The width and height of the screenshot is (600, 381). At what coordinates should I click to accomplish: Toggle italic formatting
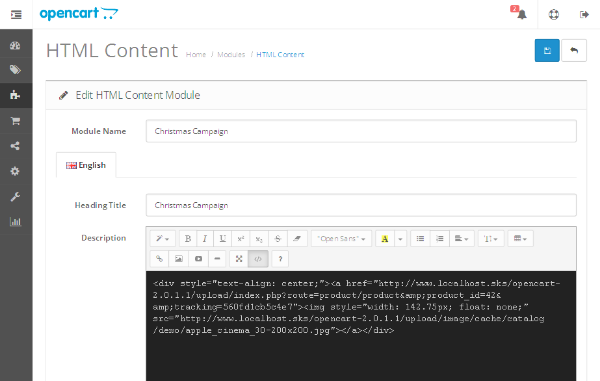(x=205, y=239)
